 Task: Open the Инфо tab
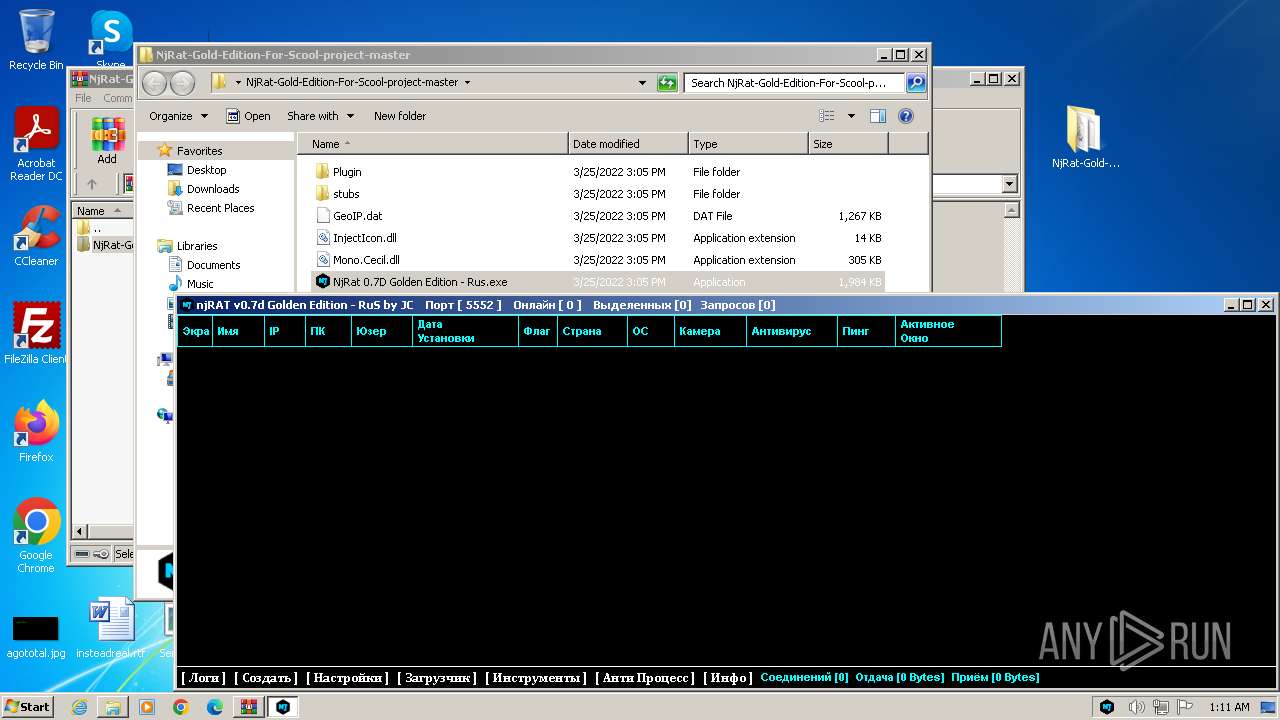click(x=728, y=678)
